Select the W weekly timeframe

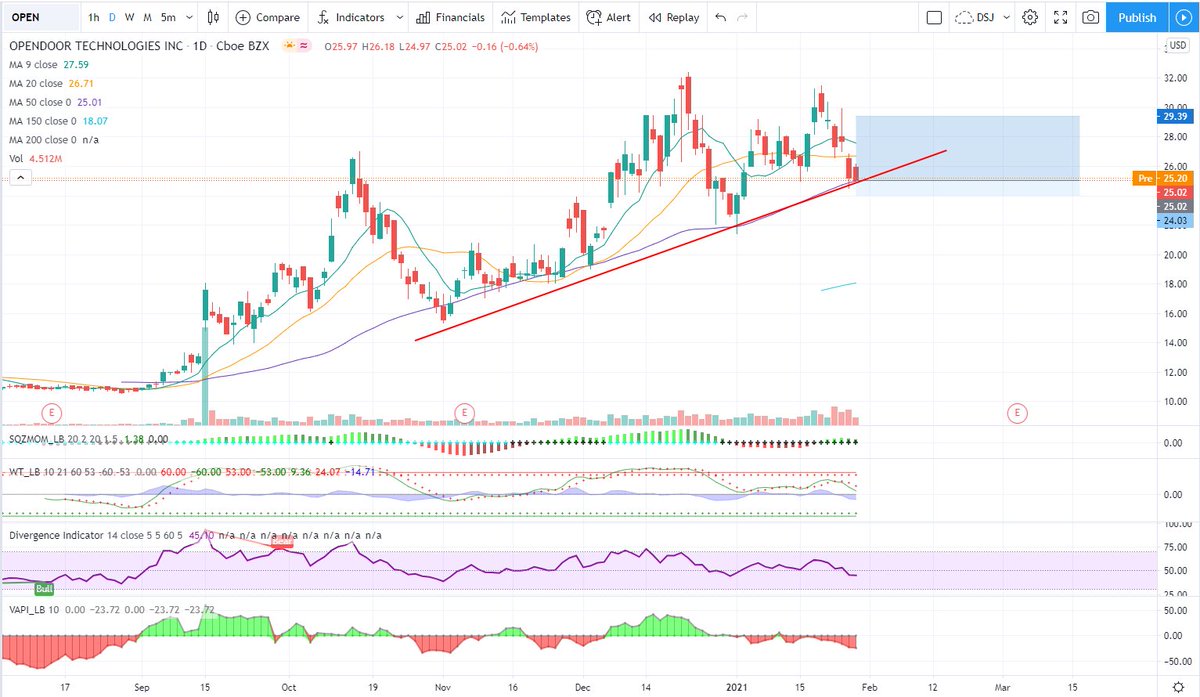[x=129, y=17]
